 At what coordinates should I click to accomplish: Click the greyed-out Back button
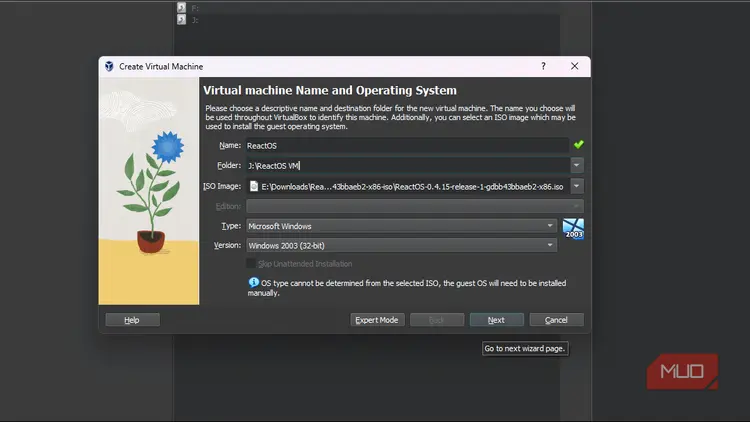click(437, 320)
